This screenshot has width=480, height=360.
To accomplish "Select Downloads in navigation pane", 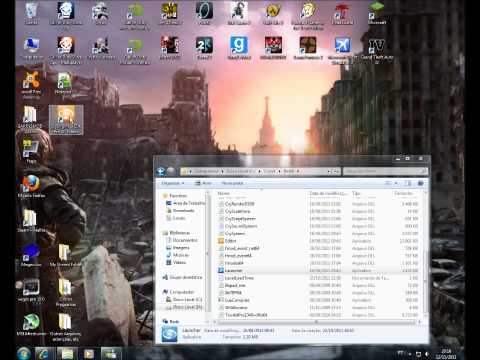I will [180, 211].
